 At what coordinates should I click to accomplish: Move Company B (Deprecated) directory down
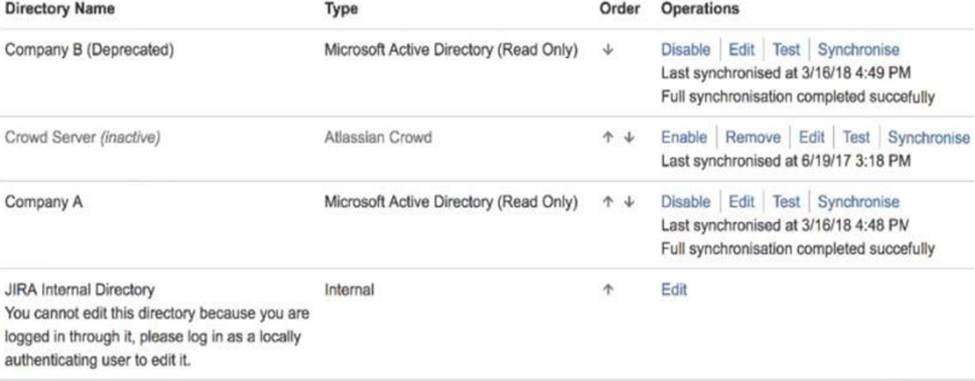click(x=608, y=50)
